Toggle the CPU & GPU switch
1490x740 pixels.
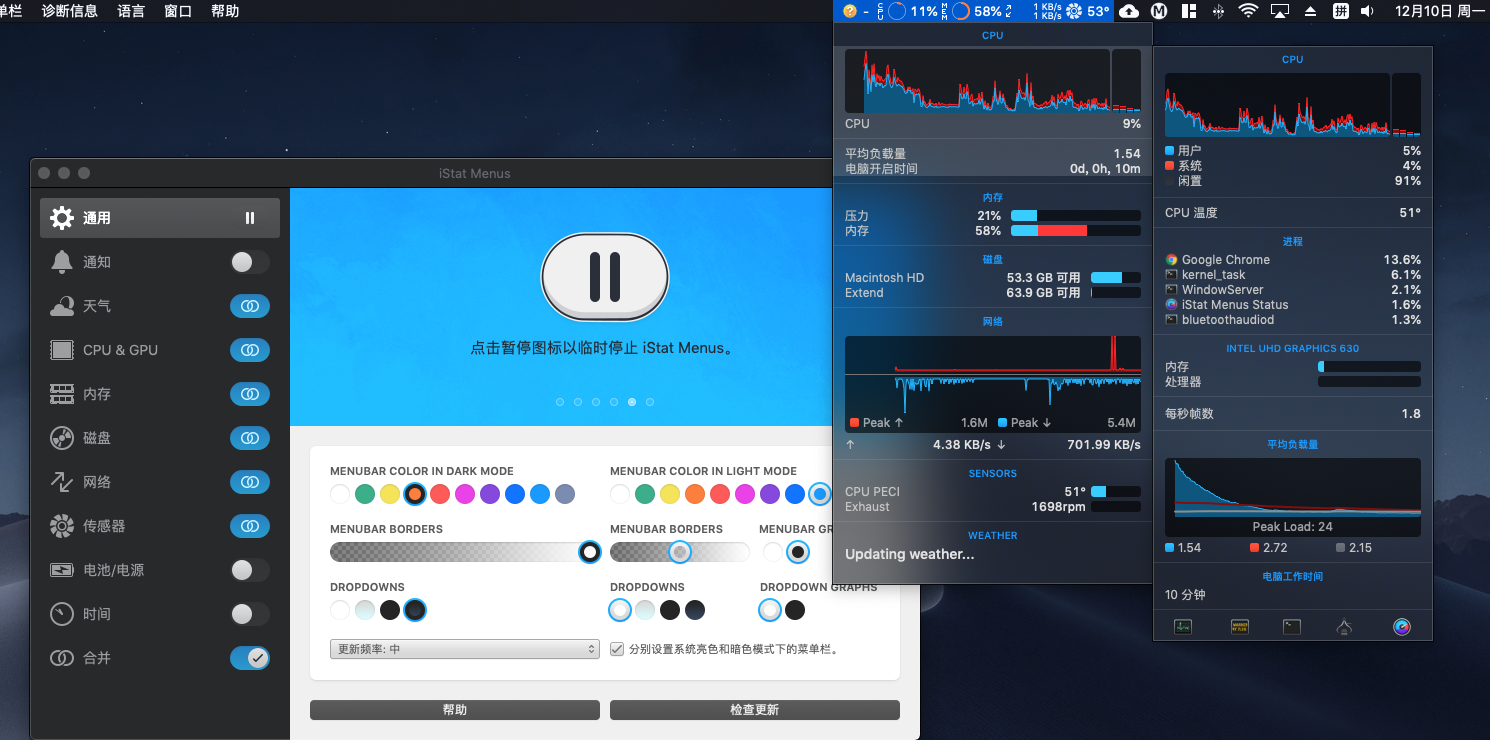250,350
